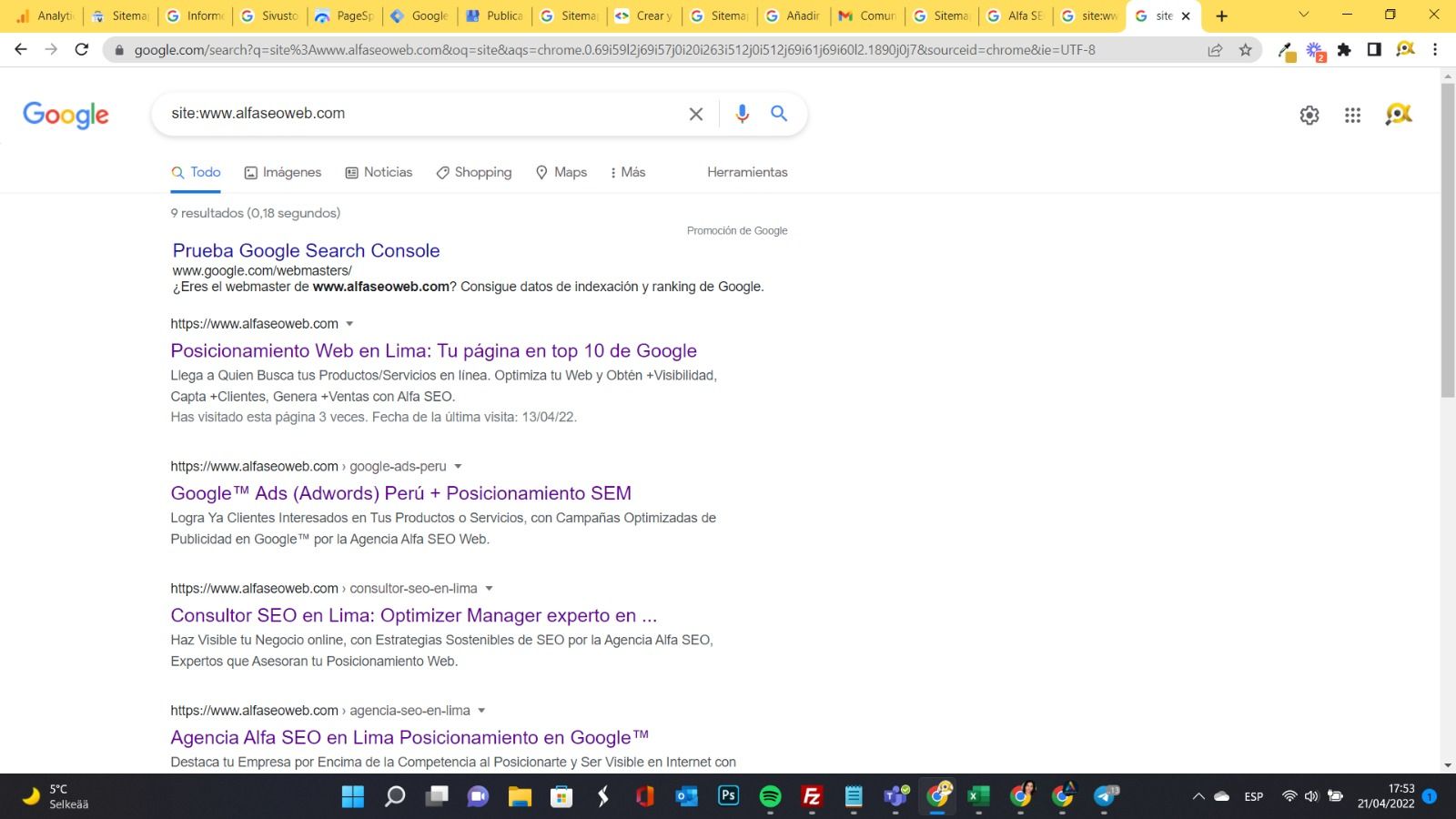Expand options arrow beside https://www.alfaseoweb.com result
The image size is (1456, 819).
pyautogui.click(x=349, y=324)
